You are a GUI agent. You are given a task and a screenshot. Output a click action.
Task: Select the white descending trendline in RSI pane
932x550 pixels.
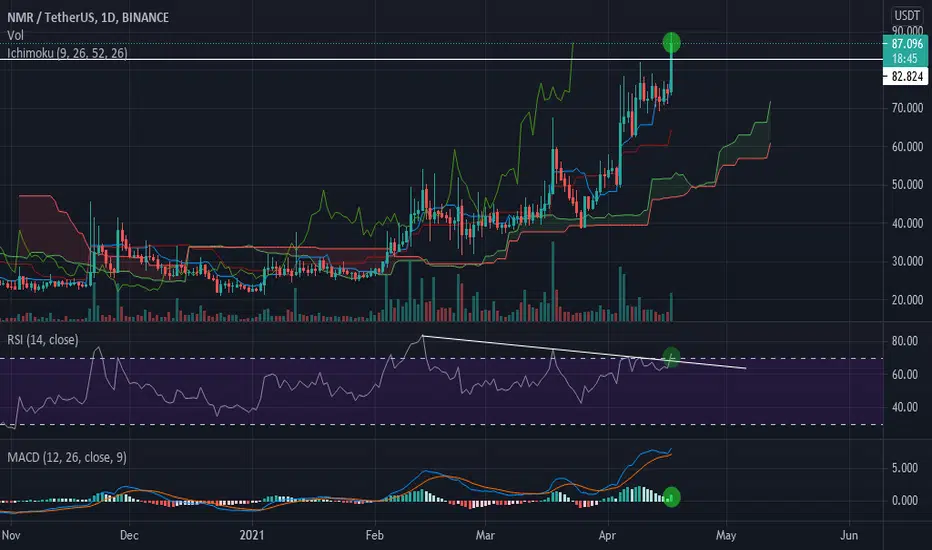(x=584, y=352)
